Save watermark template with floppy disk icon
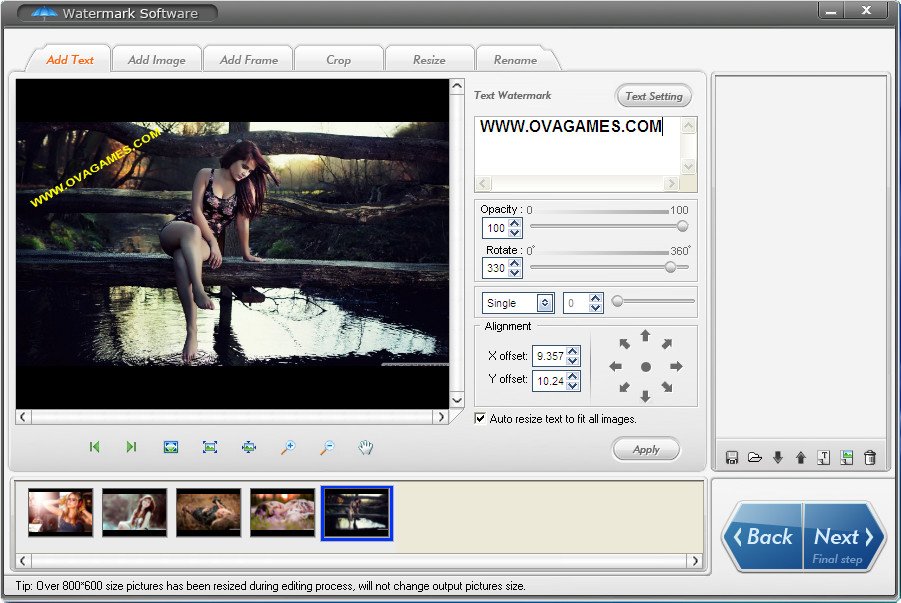Screen dimensions: 901x603 coord(731,458)
